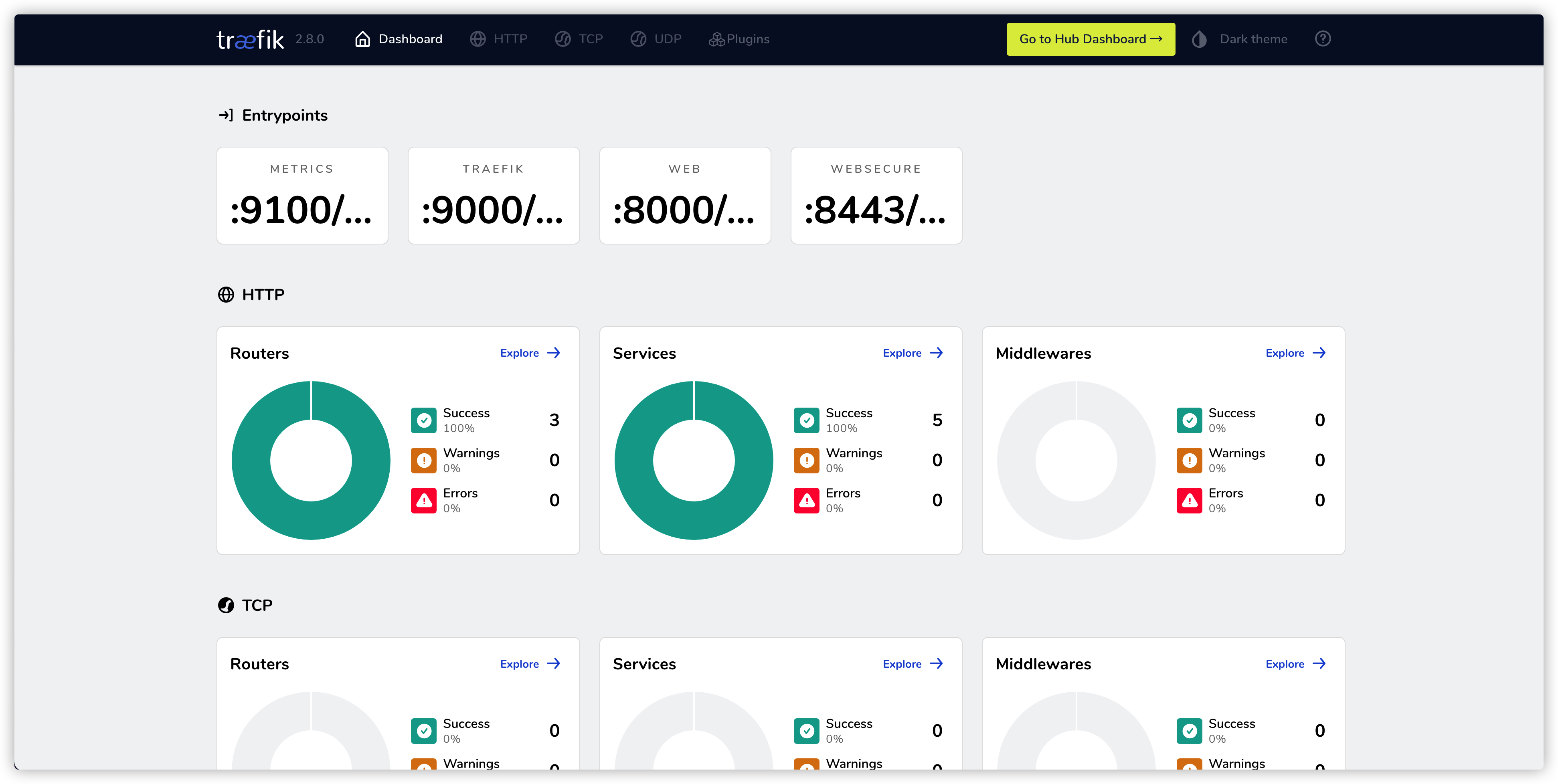Open the help question mark icon
The width and height of the screenshot is (1558, 784).
click(x=1323, y=39)
